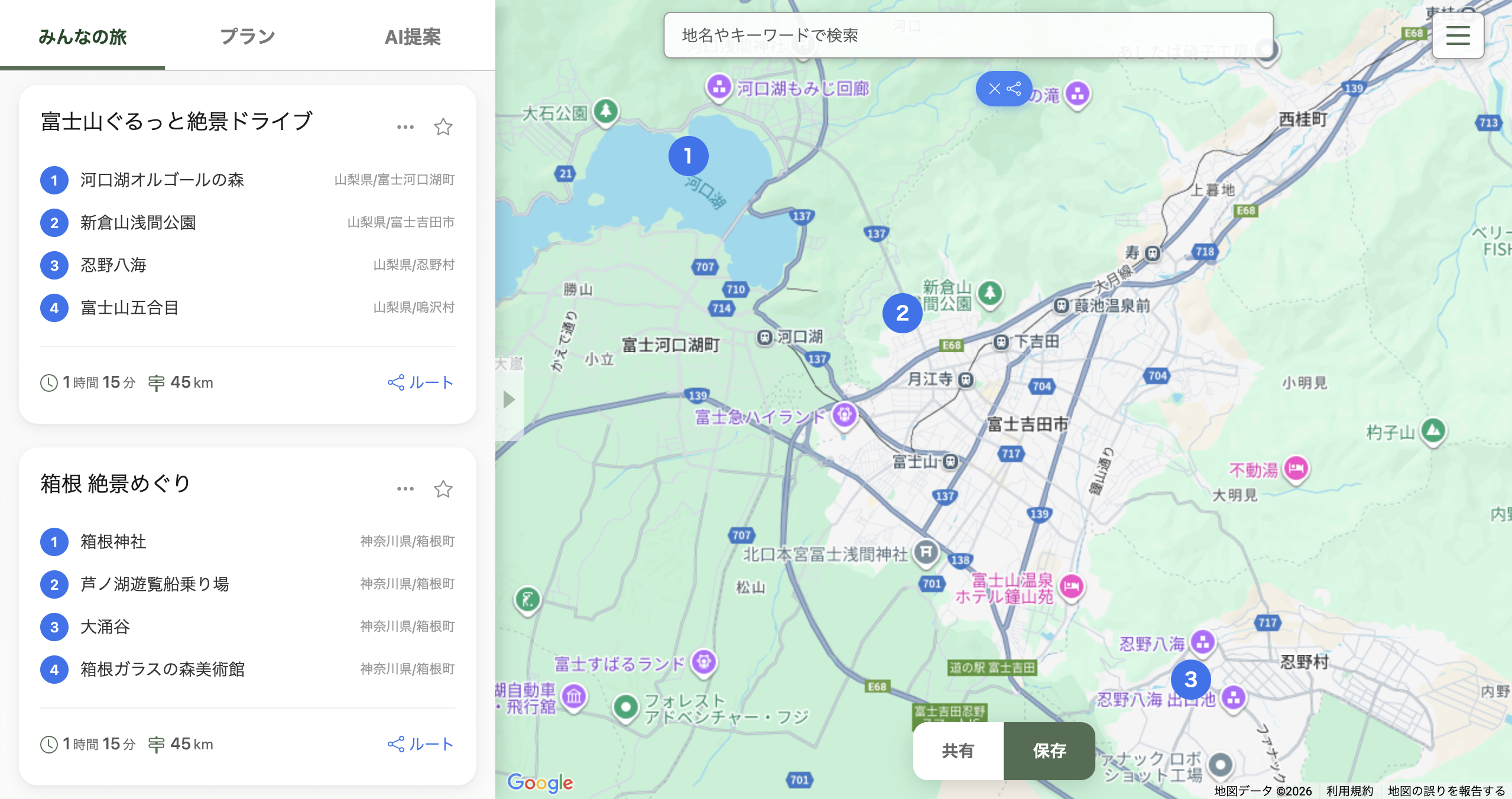Select map marker 2 near Fujiyoshida
1512x799 pixels.
(902, 314)
